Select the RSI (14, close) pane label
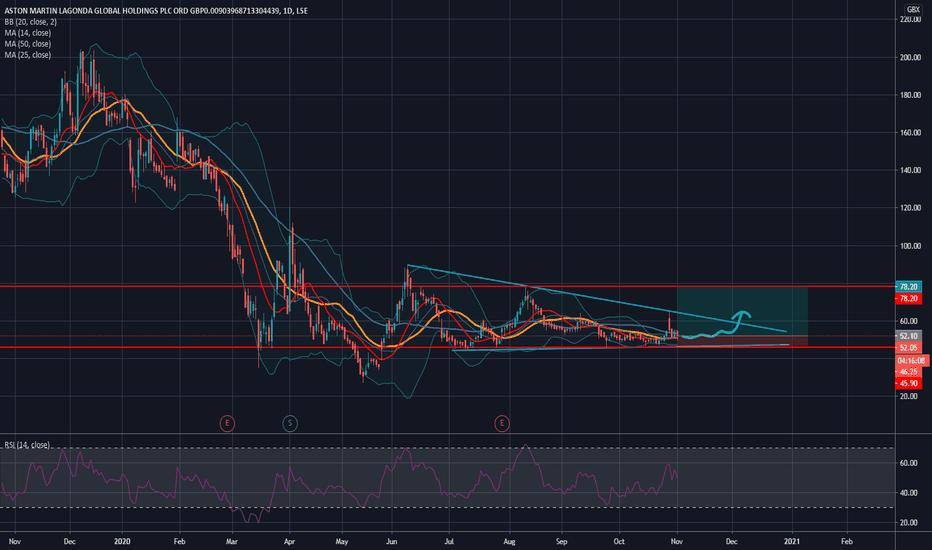This screenshot has width=932, height=550. pos(27,445)
